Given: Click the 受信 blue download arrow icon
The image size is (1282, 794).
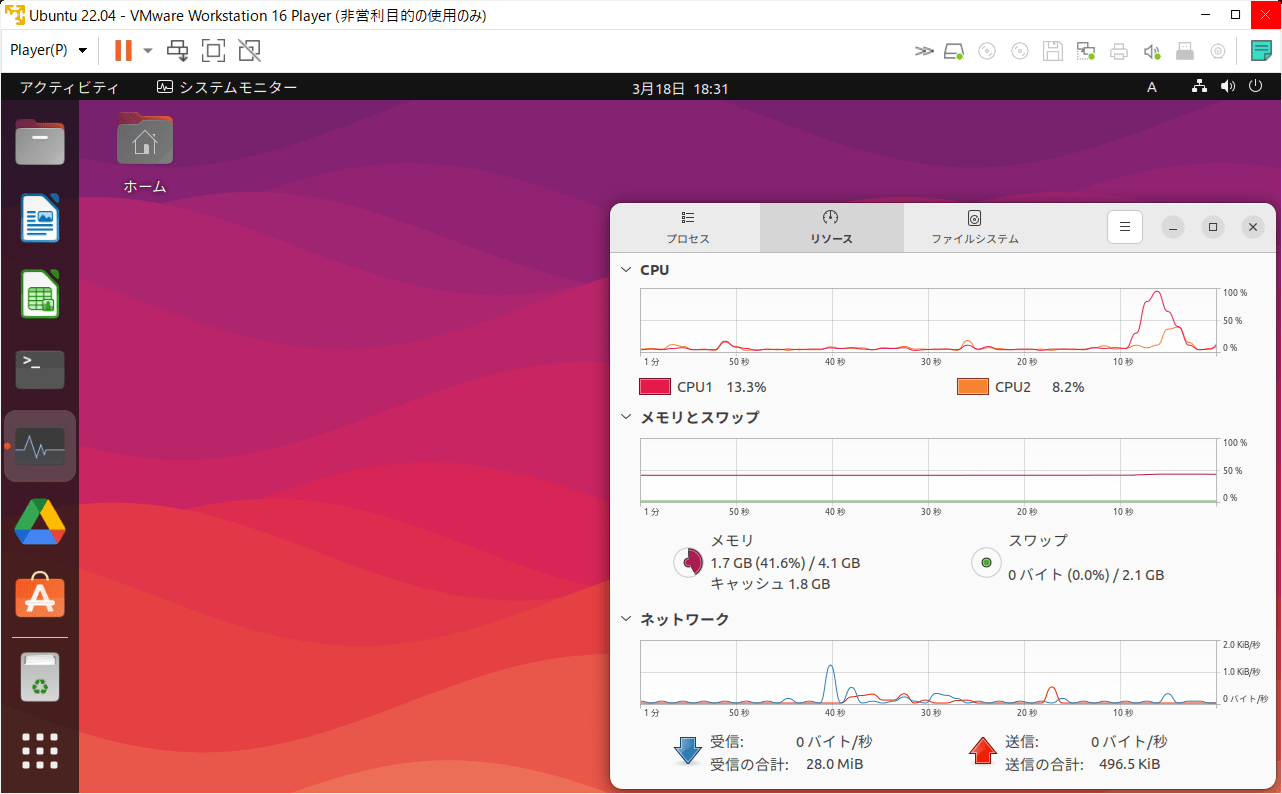Looking at the screenshot, I should click(688, 751).
